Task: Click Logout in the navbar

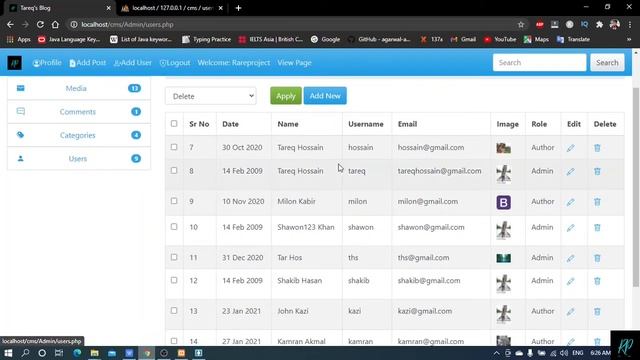Action: coord(175,63)
